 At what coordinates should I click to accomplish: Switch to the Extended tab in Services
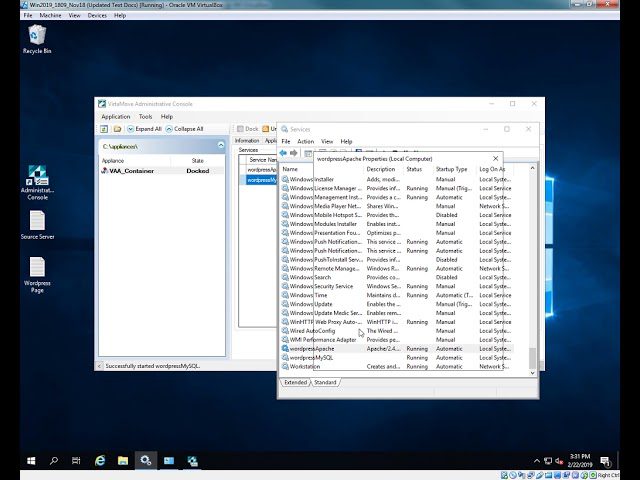[296, 382]
